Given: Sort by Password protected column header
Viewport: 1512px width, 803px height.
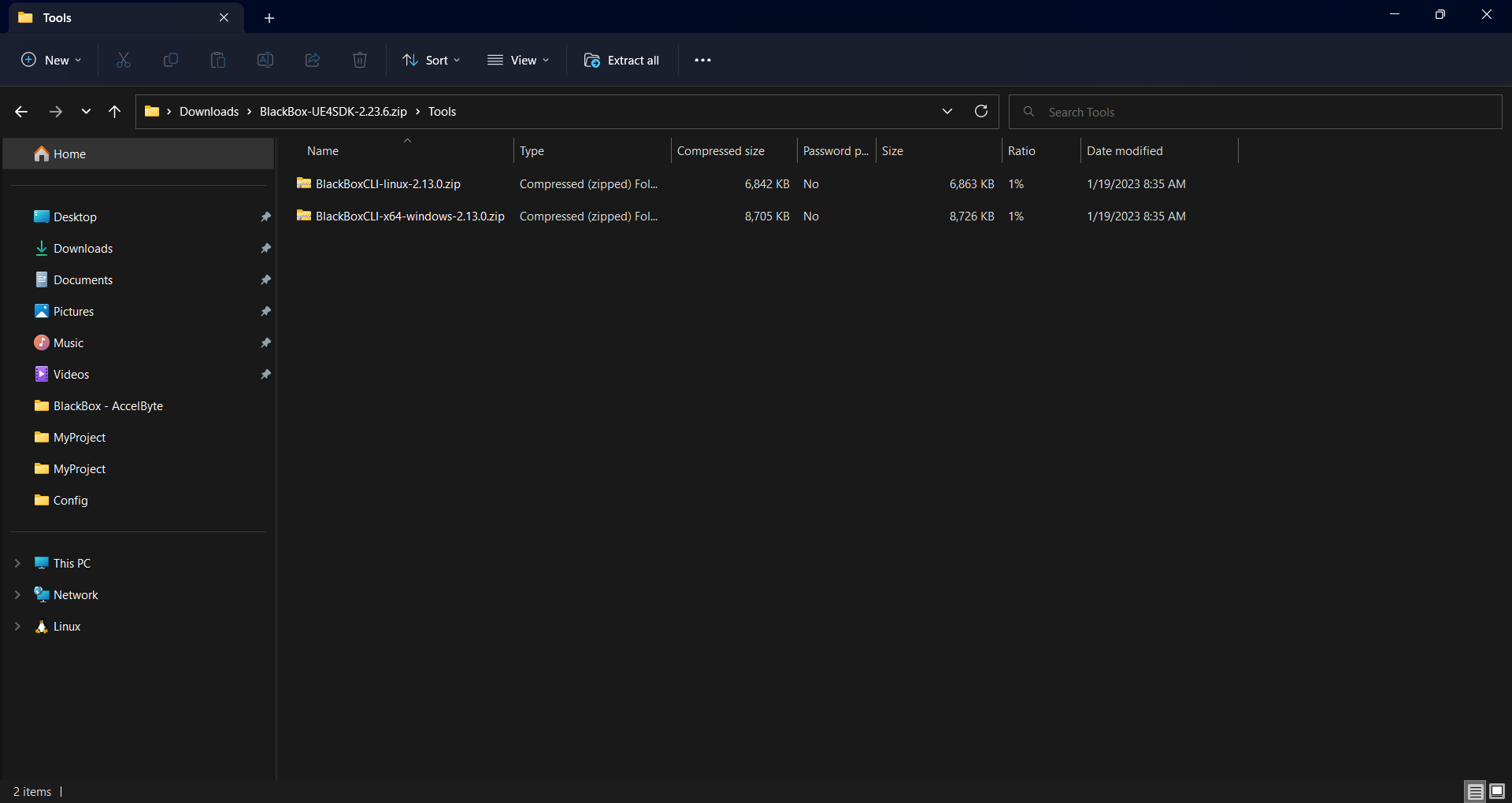Looking at the screenshot, I should (836, 150).
